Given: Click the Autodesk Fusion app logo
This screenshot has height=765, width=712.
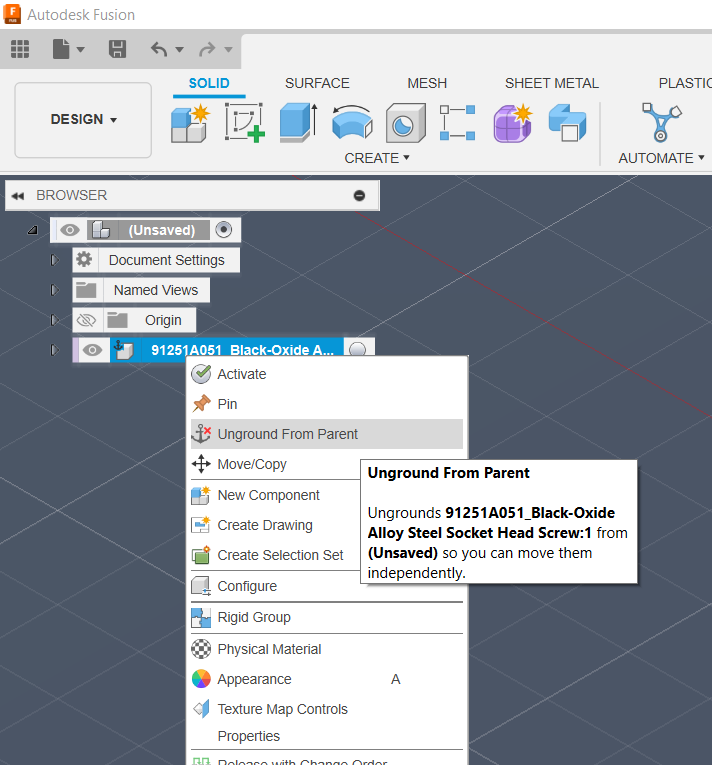Looking at the screenshot, I should [12, 14].
